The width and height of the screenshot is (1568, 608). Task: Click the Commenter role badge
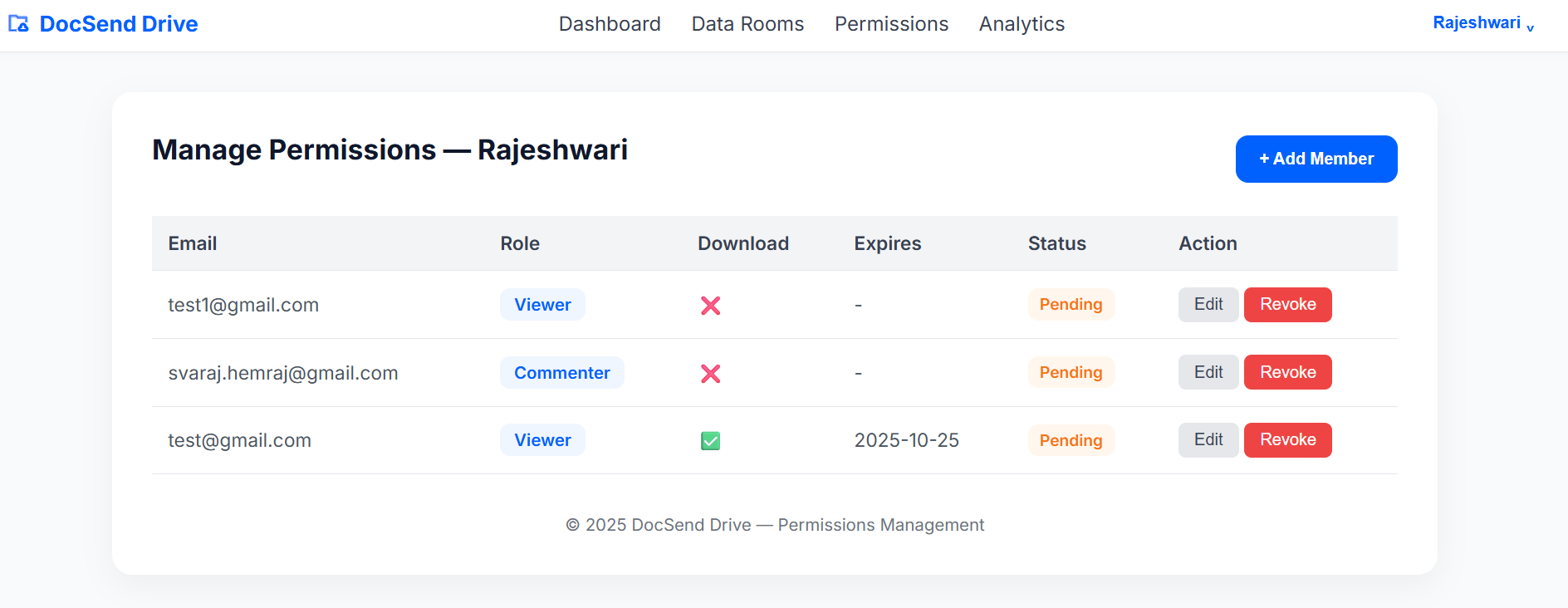[x=561, y=373]
